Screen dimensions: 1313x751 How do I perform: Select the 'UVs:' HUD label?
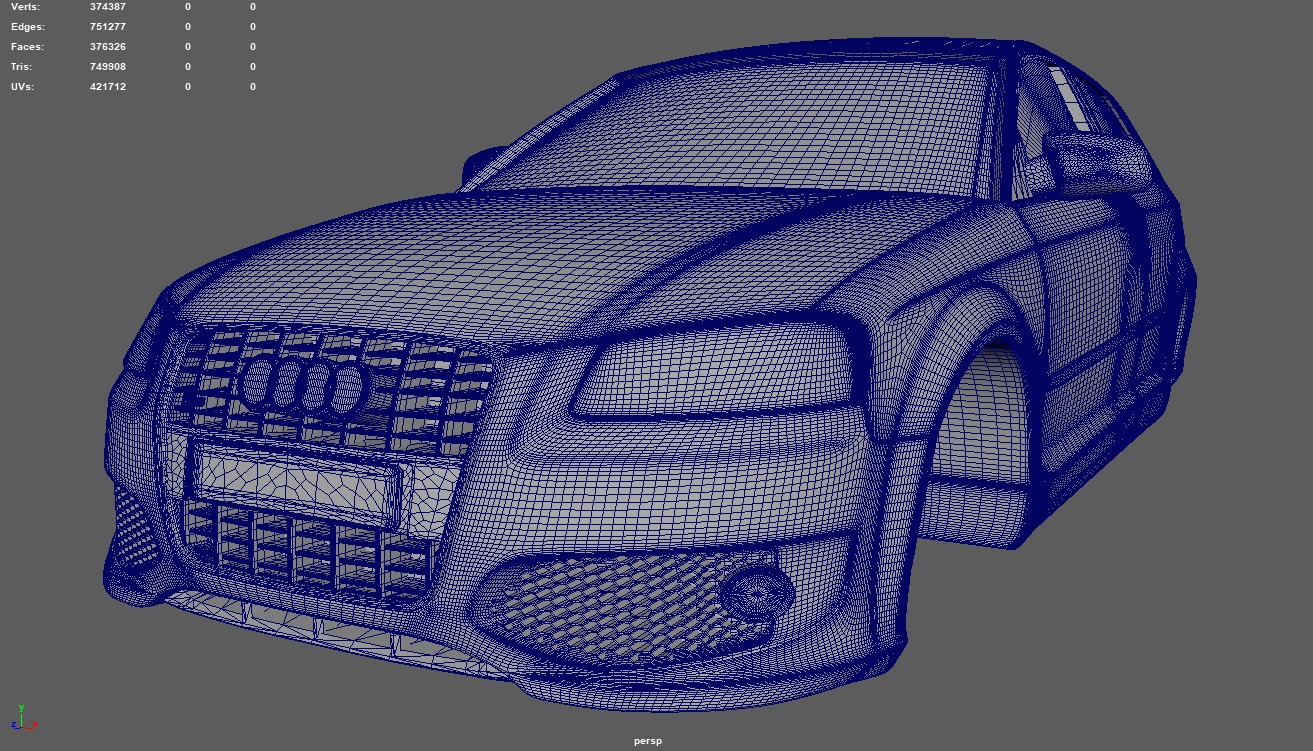[x=22, y=87]
